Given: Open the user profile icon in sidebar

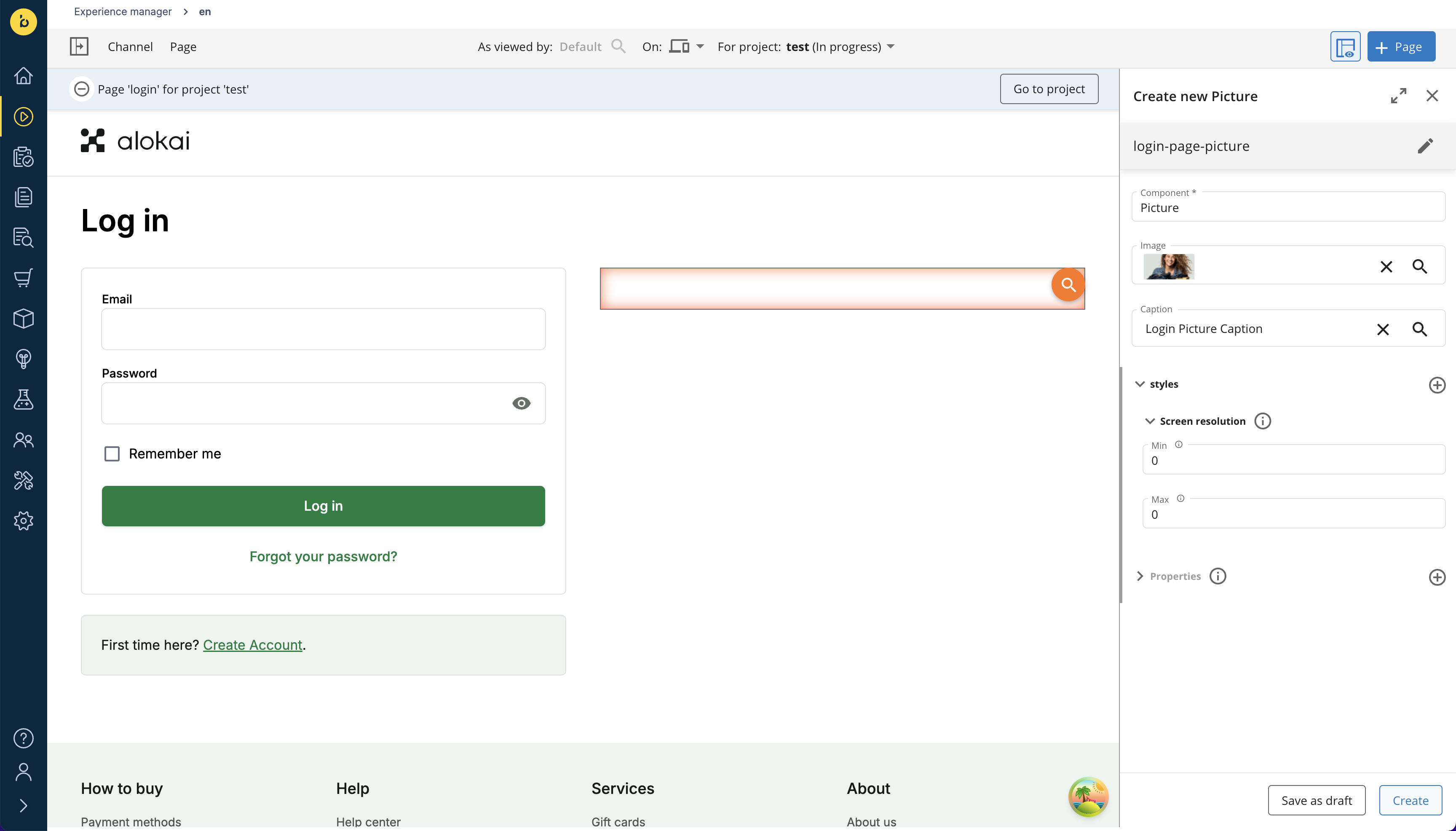Looking at the screenshot, I should point(24,772).
